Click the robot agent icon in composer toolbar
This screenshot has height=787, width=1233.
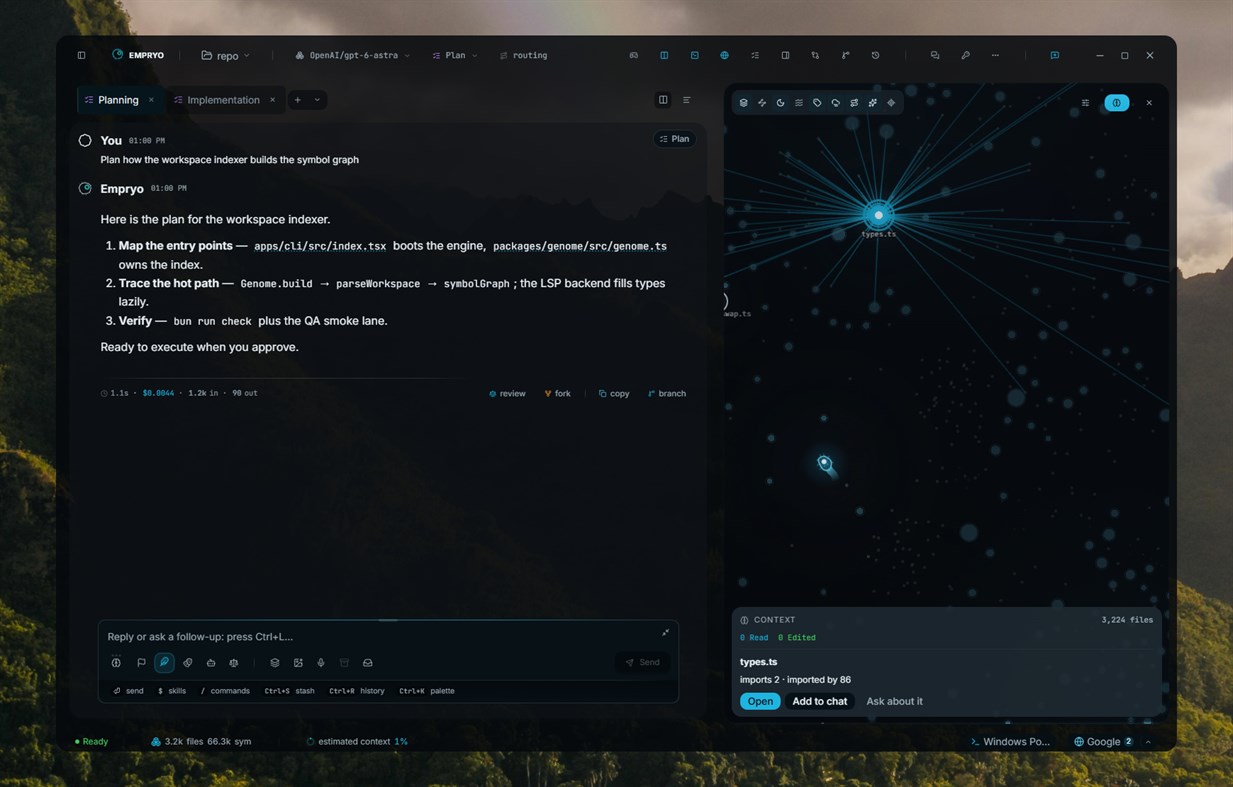(211, 663)
